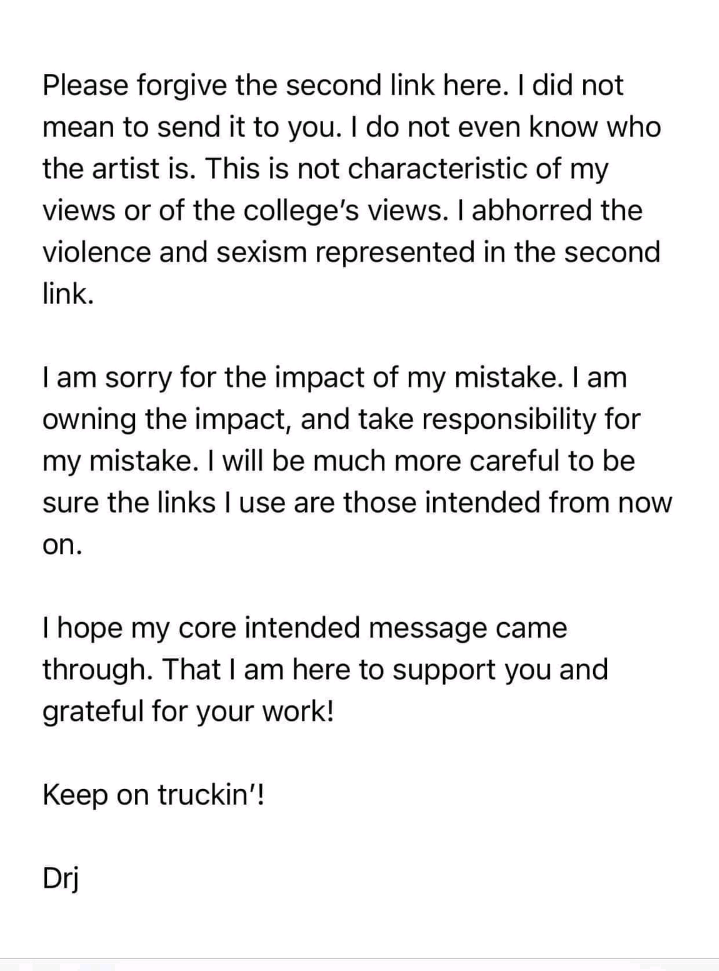The image size is (719, 971).
Task: Click the single word "link." ending paragraph one
Action: coord(68,294)
